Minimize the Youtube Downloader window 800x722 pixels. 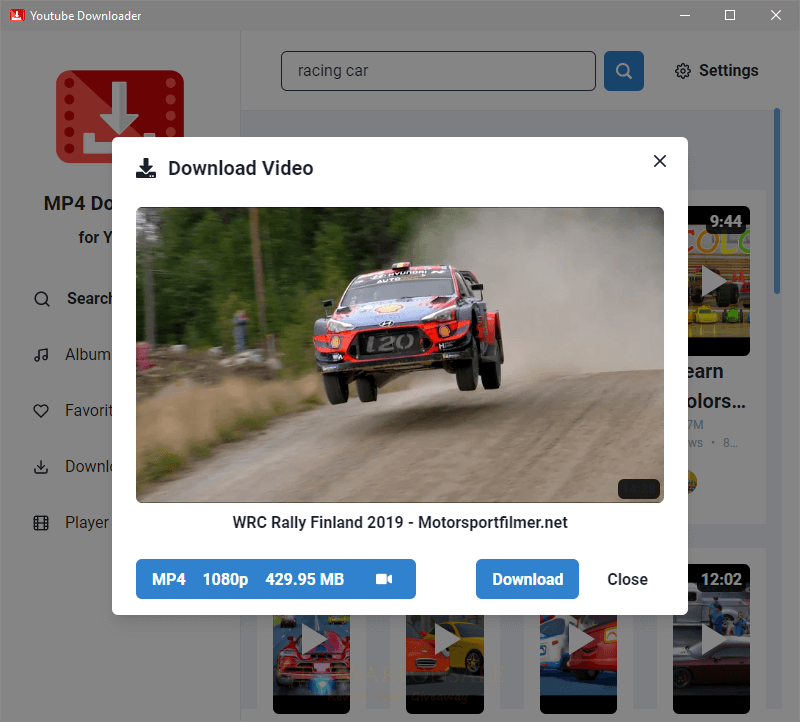685,15
